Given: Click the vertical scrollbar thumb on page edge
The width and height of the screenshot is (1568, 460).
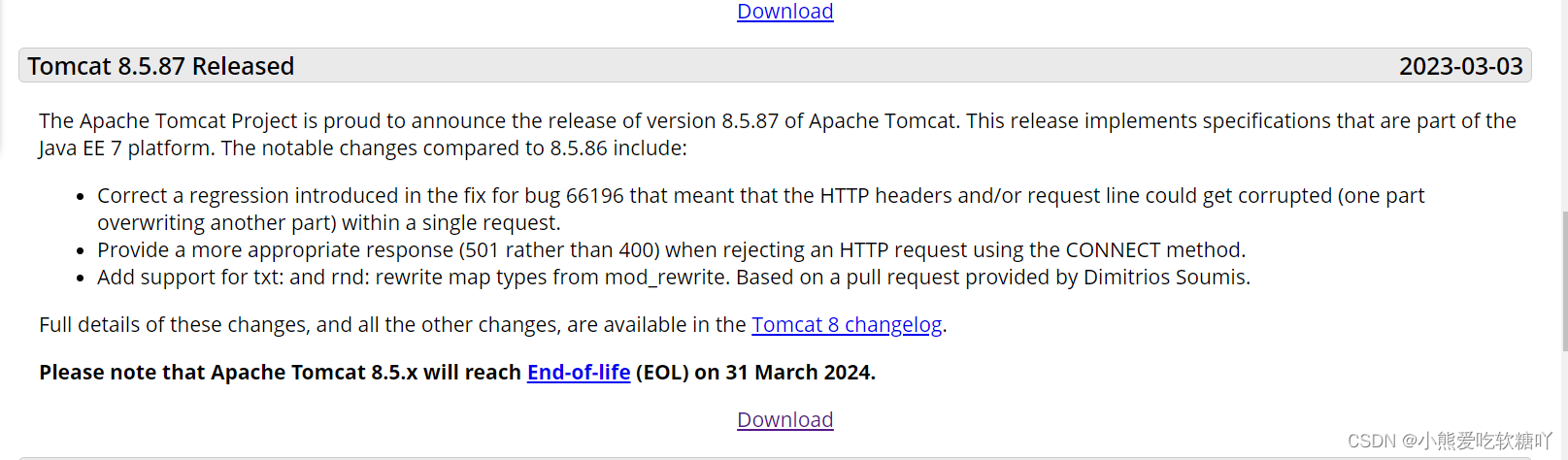Looking at the screenshot, I should click(1564, 280).
